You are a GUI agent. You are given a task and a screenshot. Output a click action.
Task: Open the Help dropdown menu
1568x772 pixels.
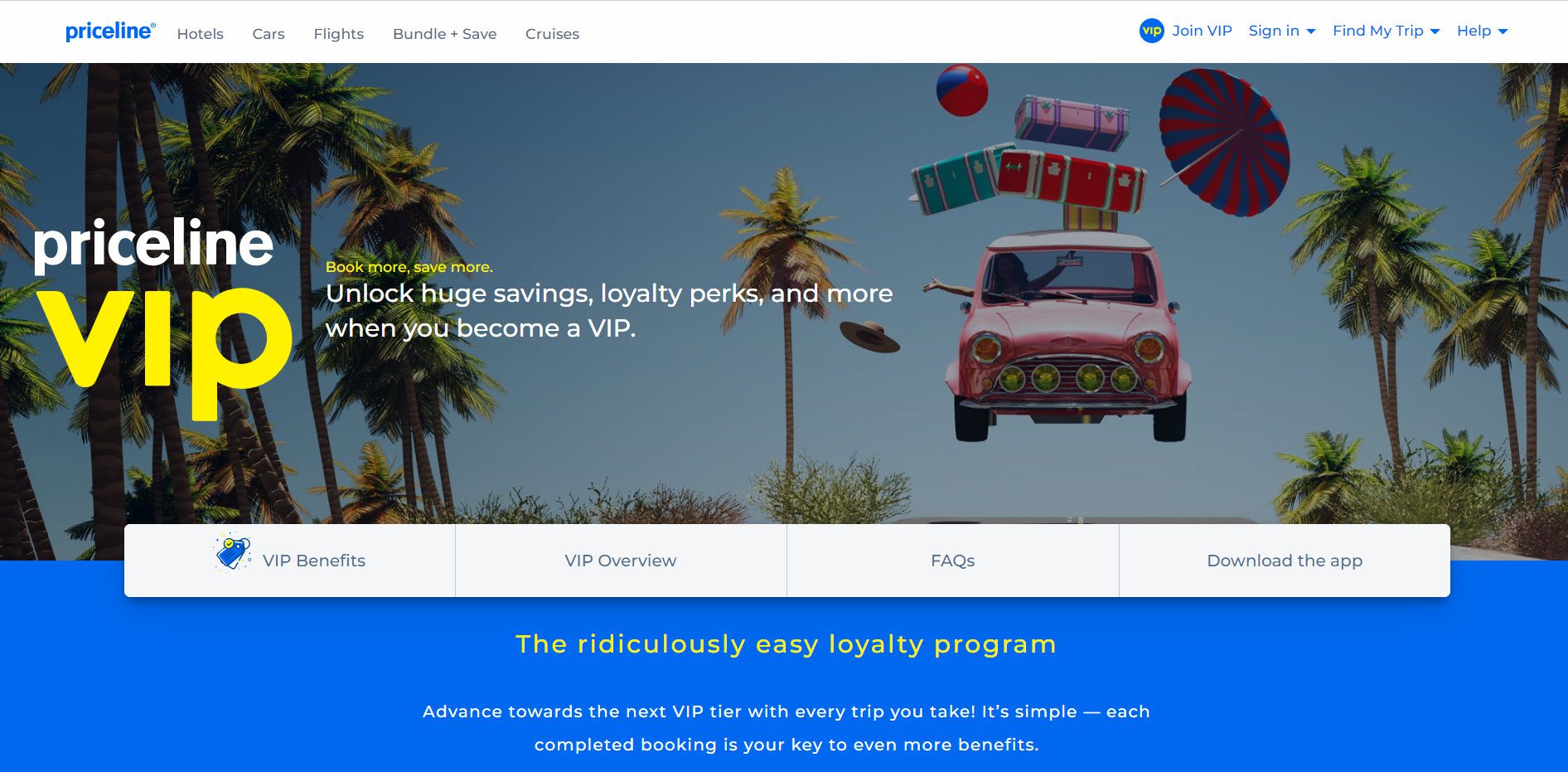(x=1482, y=31)
